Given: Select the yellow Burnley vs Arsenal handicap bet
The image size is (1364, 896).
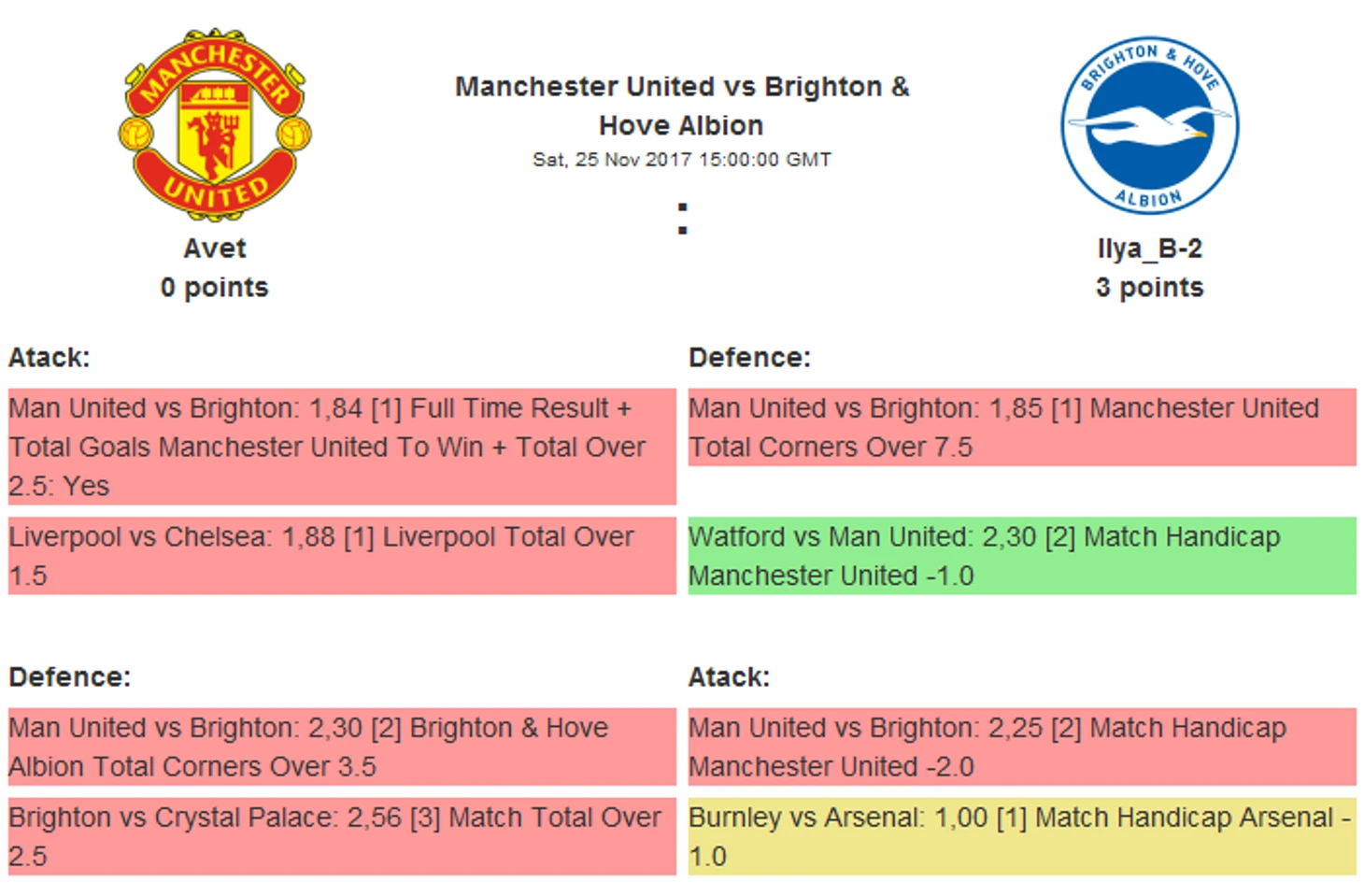Looking at the screenshot, I should click(x=1022, y=836).
